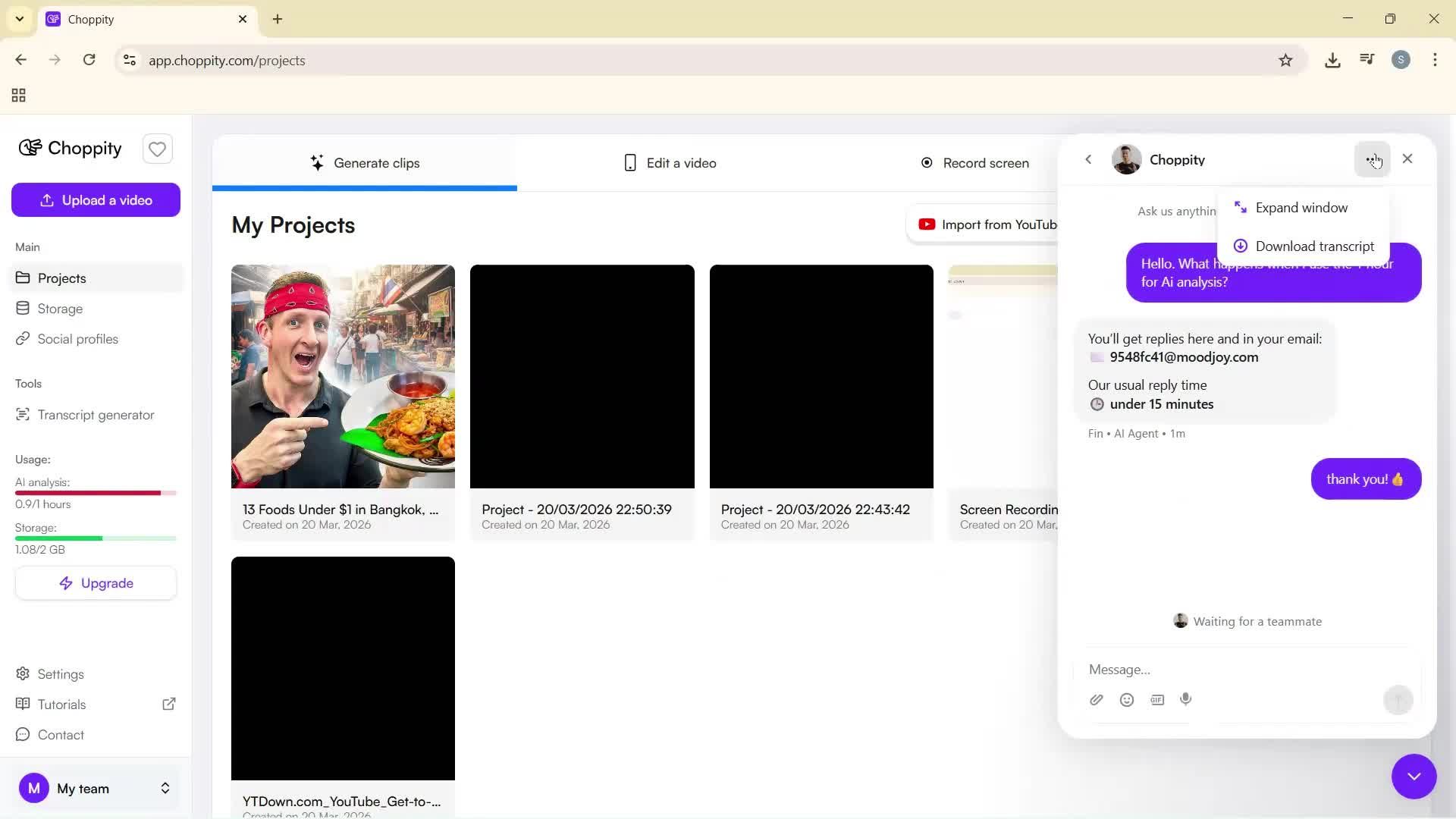Click the heart icon next to the Choppity logo

coord(157,149)
